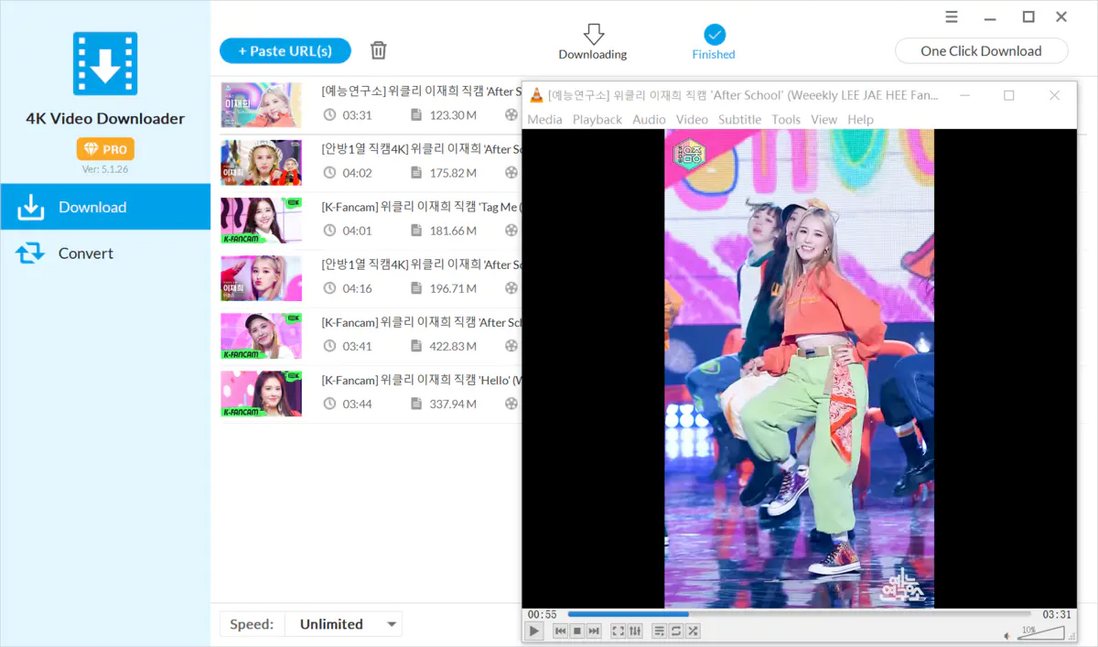Open thumbnail of the 04:16 196.71 M video
Image resolution: width=1098 pixels, height=647 pixels.
point(261,278)
